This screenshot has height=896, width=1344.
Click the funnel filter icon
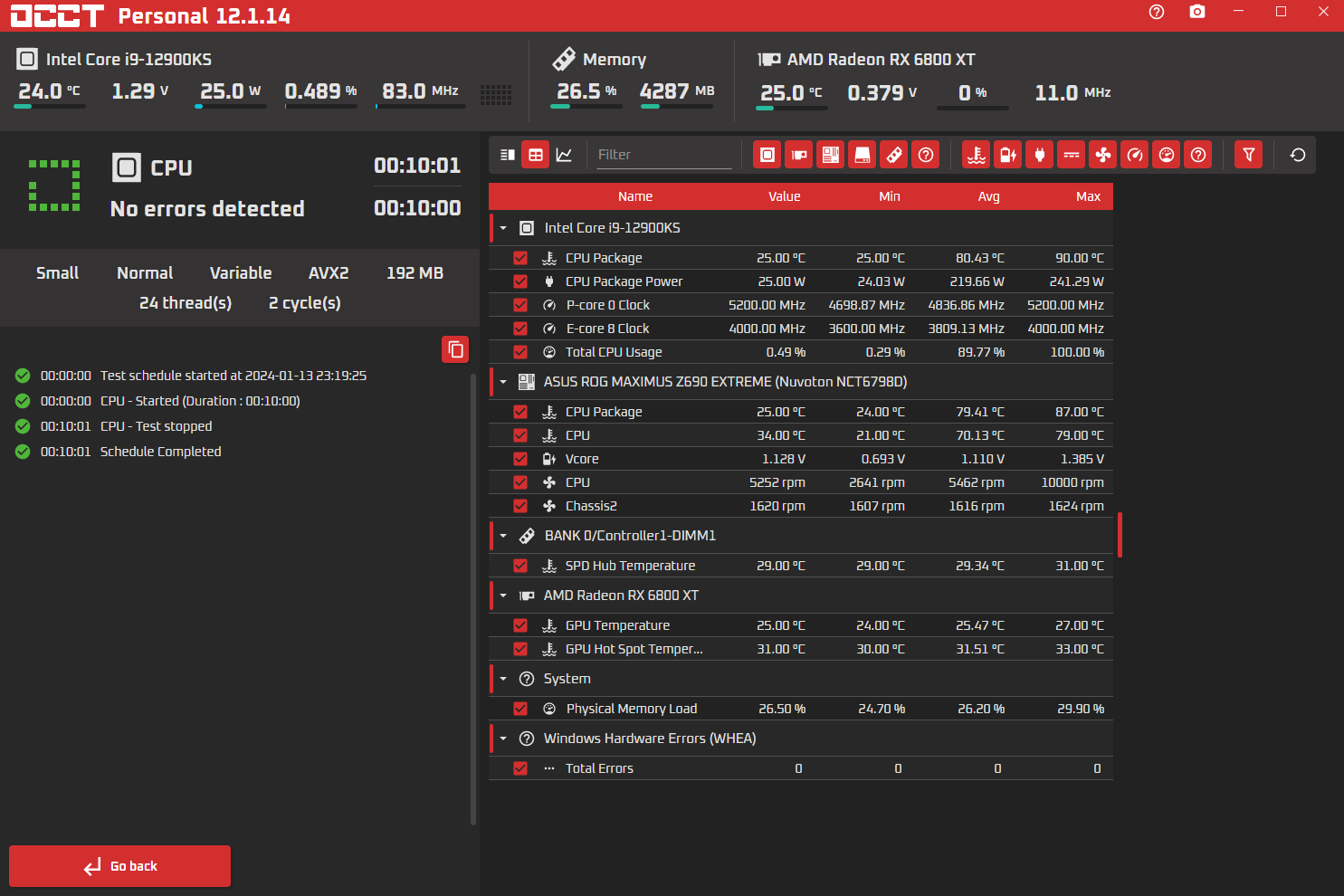1249,155
